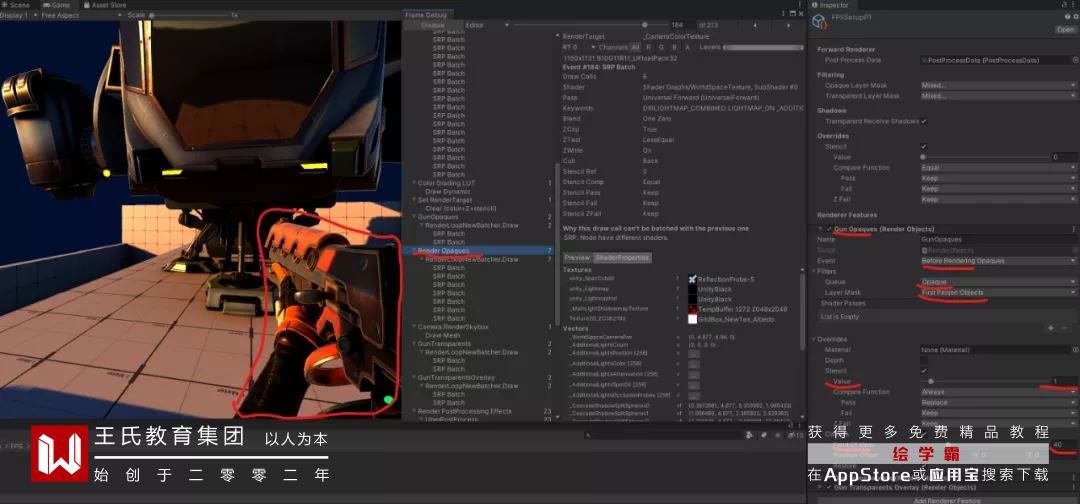Switch to the Scene tab
The width and height of the screenshot is (1080, 504).
(15, 5)
